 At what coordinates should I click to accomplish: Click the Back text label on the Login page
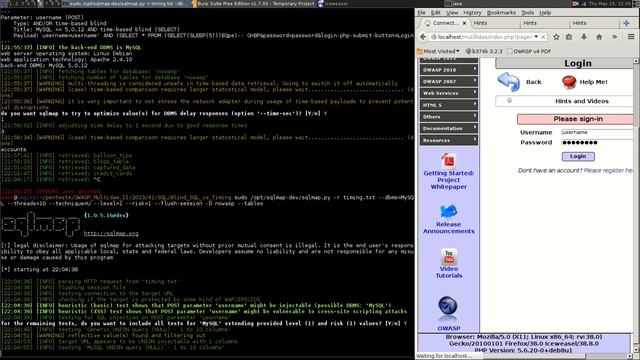click(533, 82)
